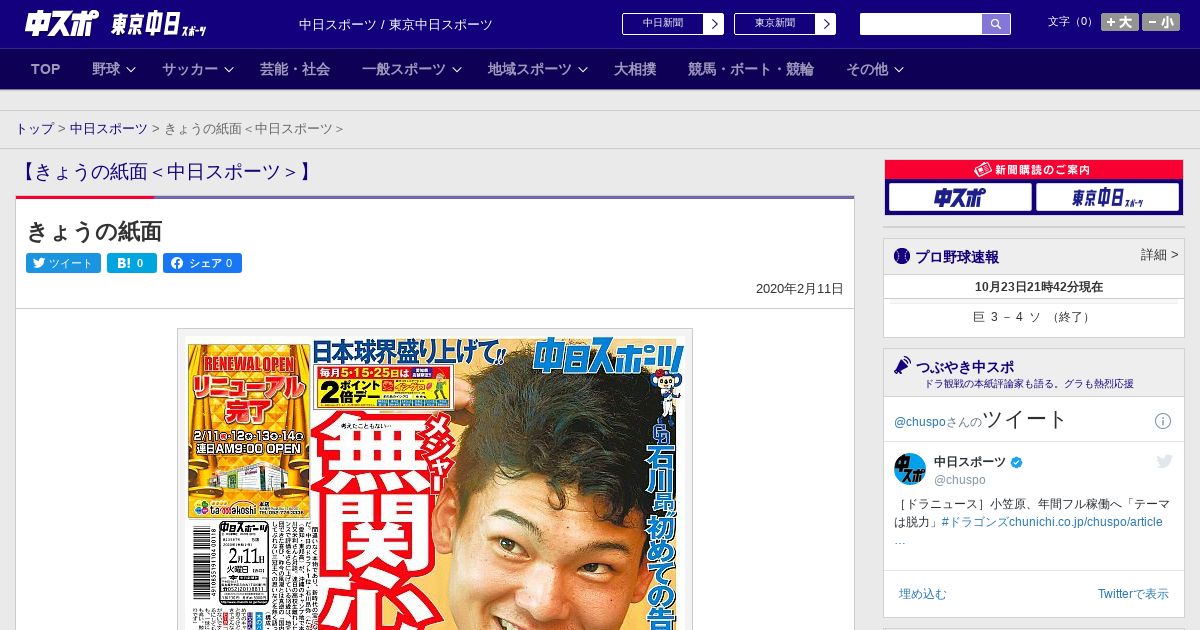Click the 東京中日スポーツ subscription banner button

1108,197
